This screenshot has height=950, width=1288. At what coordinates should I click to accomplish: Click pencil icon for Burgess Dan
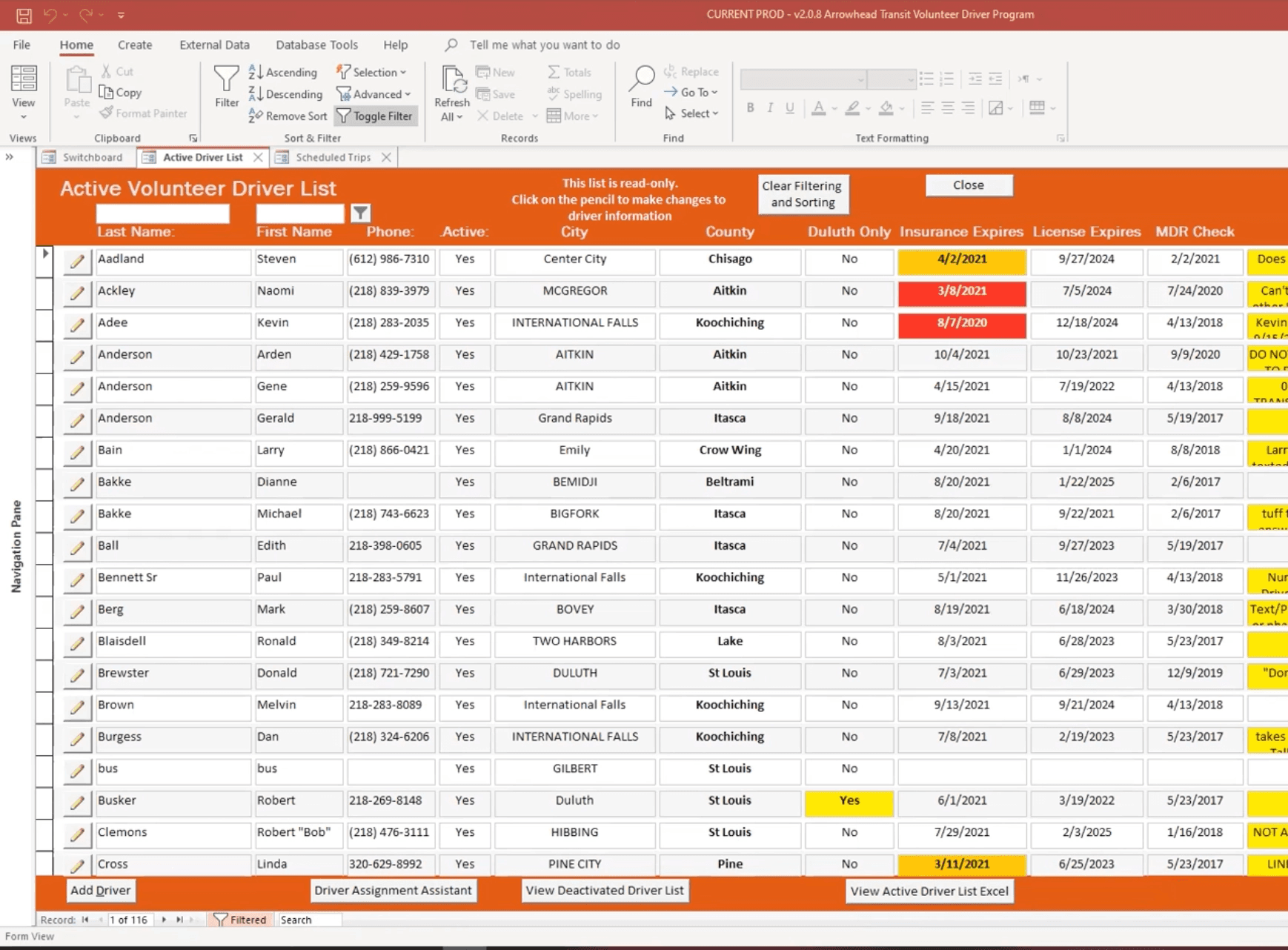tap(77, 740)
